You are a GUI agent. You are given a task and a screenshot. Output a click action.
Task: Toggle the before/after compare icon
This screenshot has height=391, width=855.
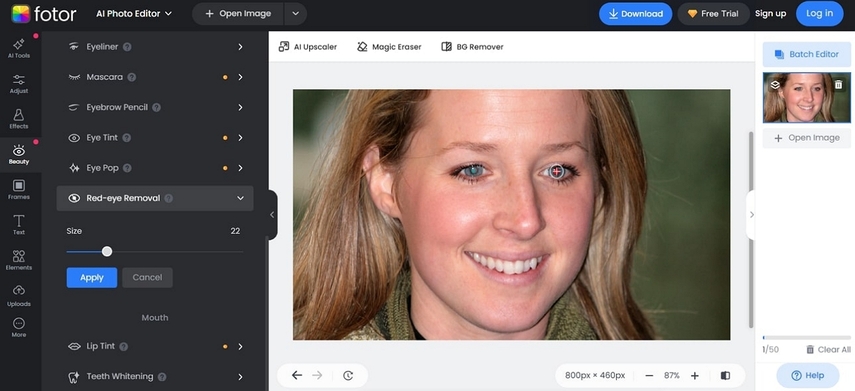click(725, 375)
